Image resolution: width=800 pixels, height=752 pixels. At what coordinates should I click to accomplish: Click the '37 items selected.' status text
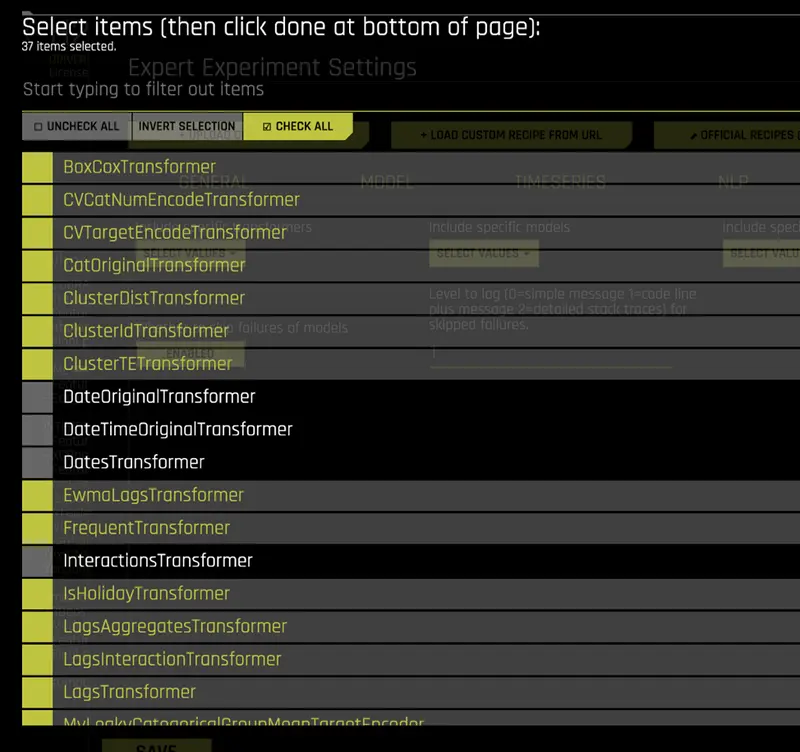click(x=69, y=46)
